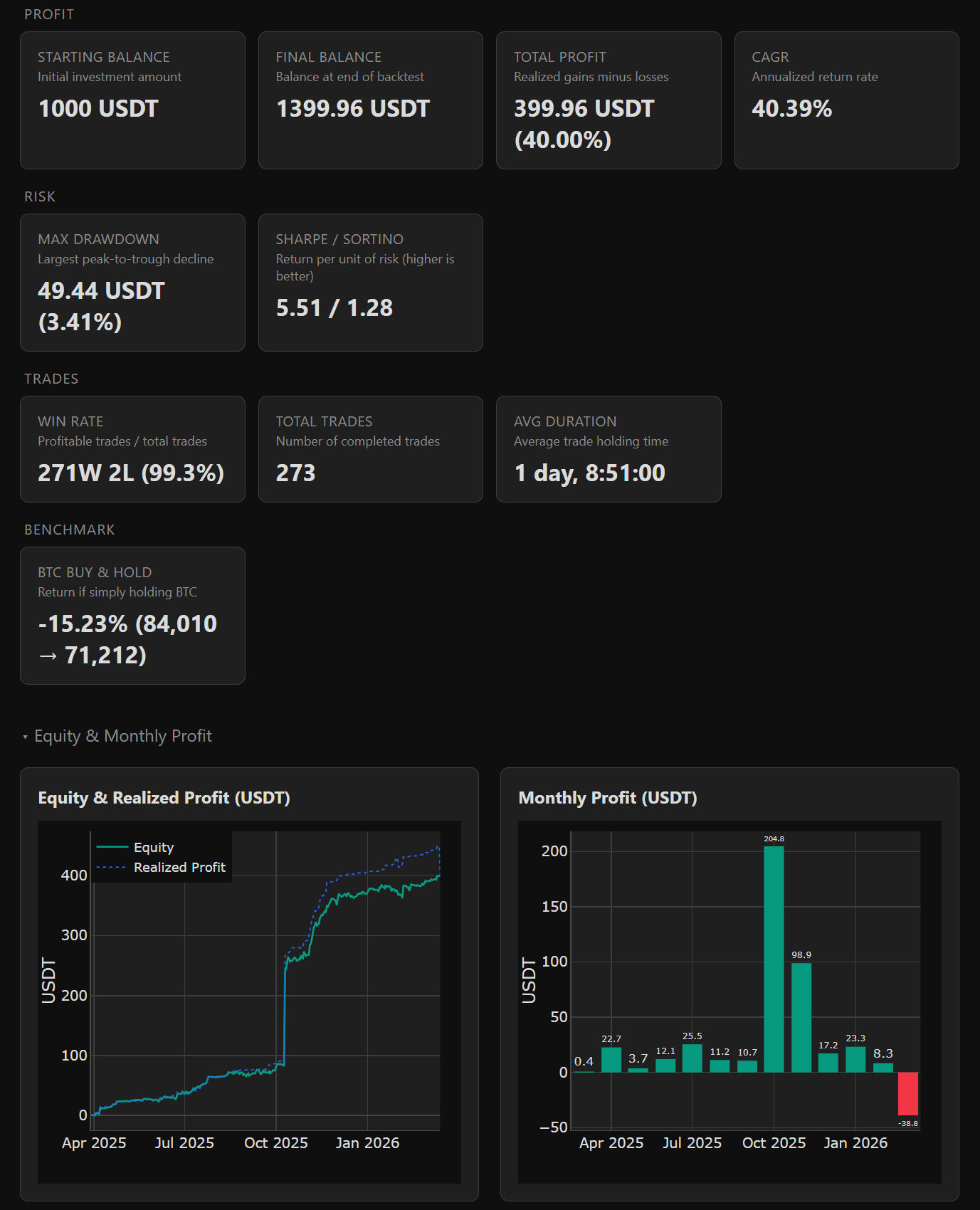
Task: Click the 25.5 monthly profit bar
Action: point(692,1058)
